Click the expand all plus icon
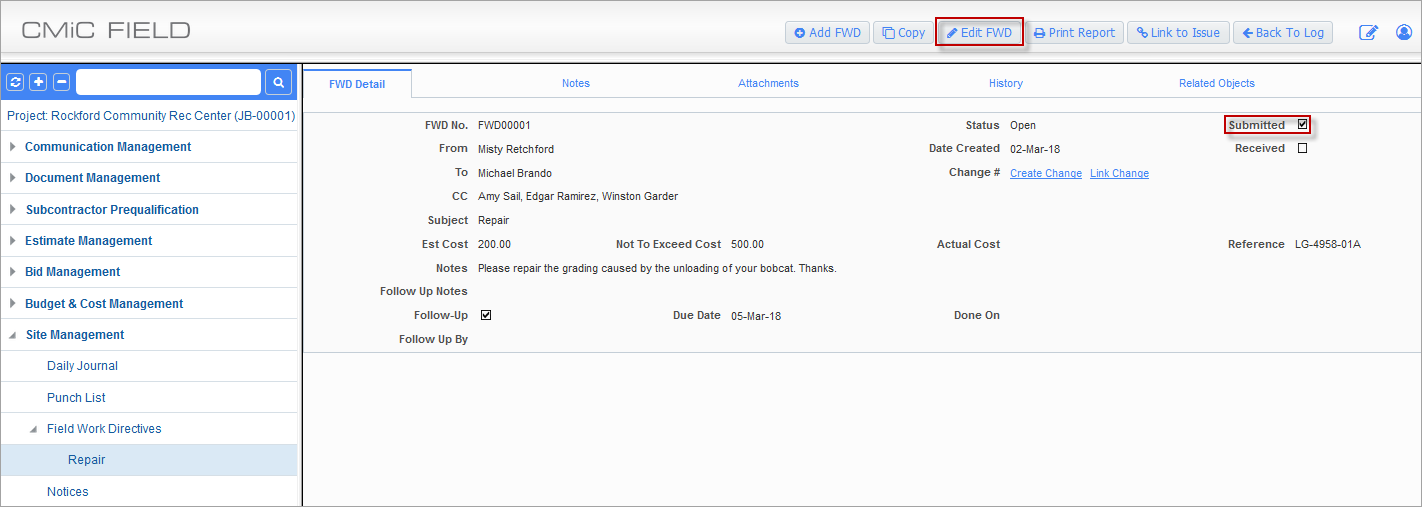Screen dimensions: 1422x507 pyautogui.click(x=38, y=82)
